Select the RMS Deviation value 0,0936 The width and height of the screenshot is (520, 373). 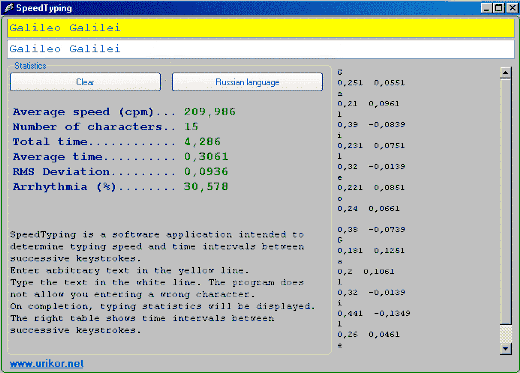pyautogui.click(x=206, y=172)
